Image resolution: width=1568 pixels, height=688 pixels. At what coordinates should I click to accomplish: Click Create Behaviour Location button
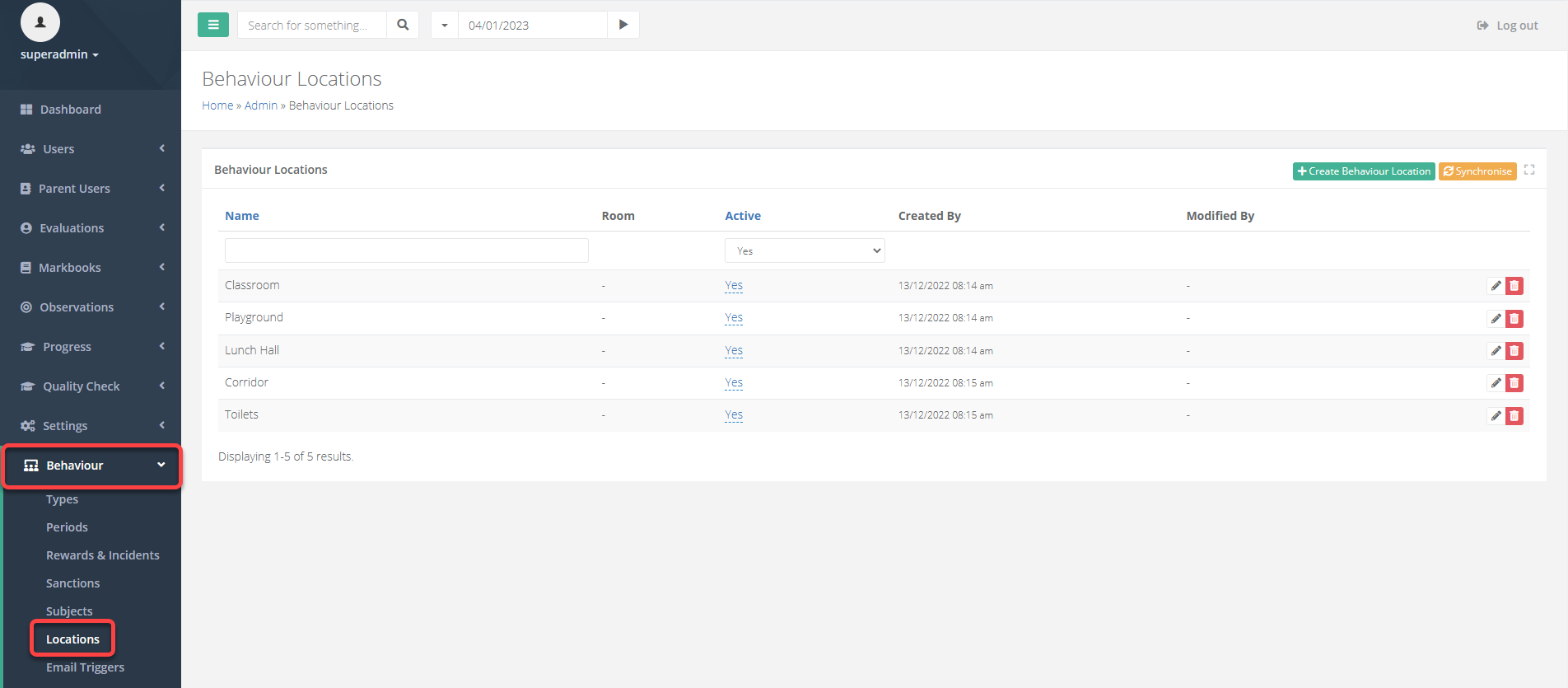coord(1364,171)
